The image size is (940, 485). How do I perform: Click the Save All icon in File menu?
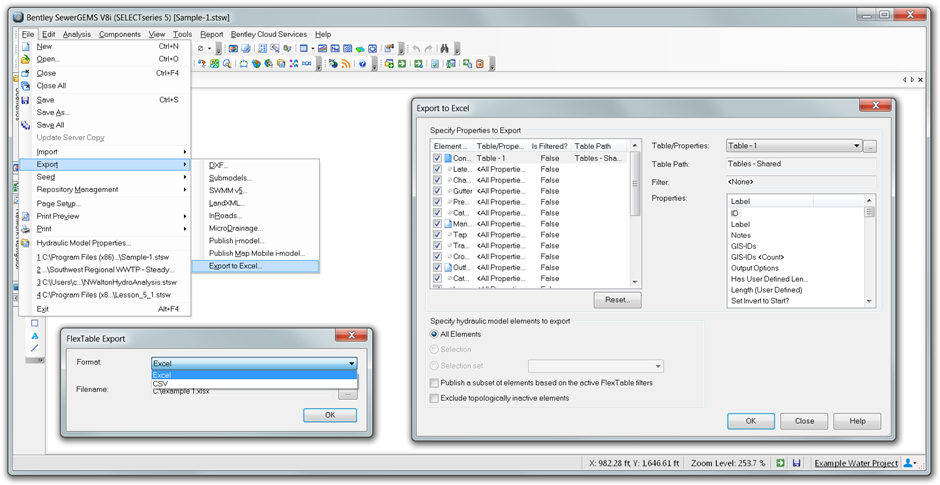[25, 125]
